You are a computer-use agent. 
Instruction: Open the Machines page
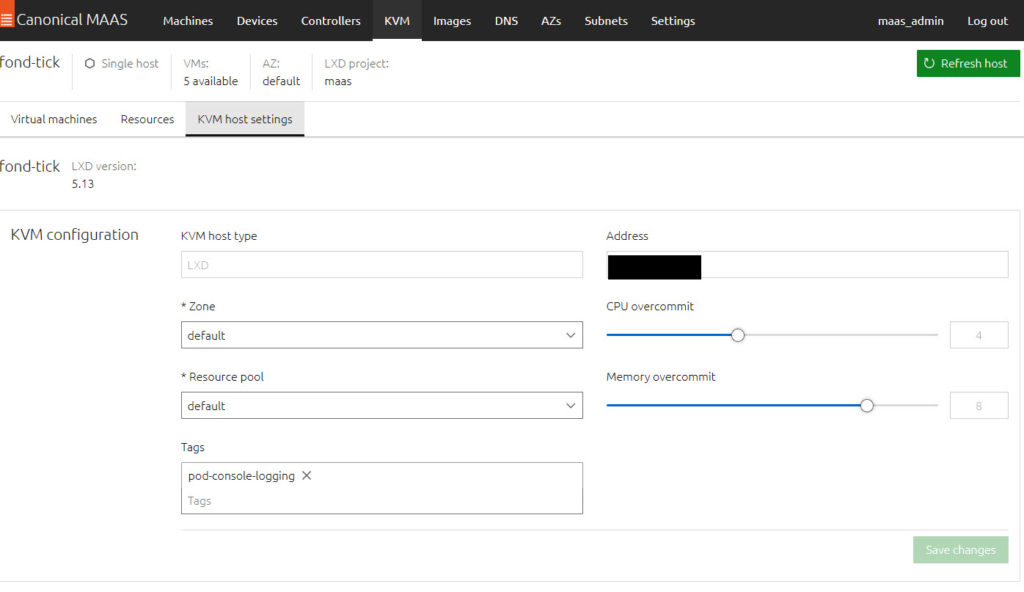click(x=187, y=21)
